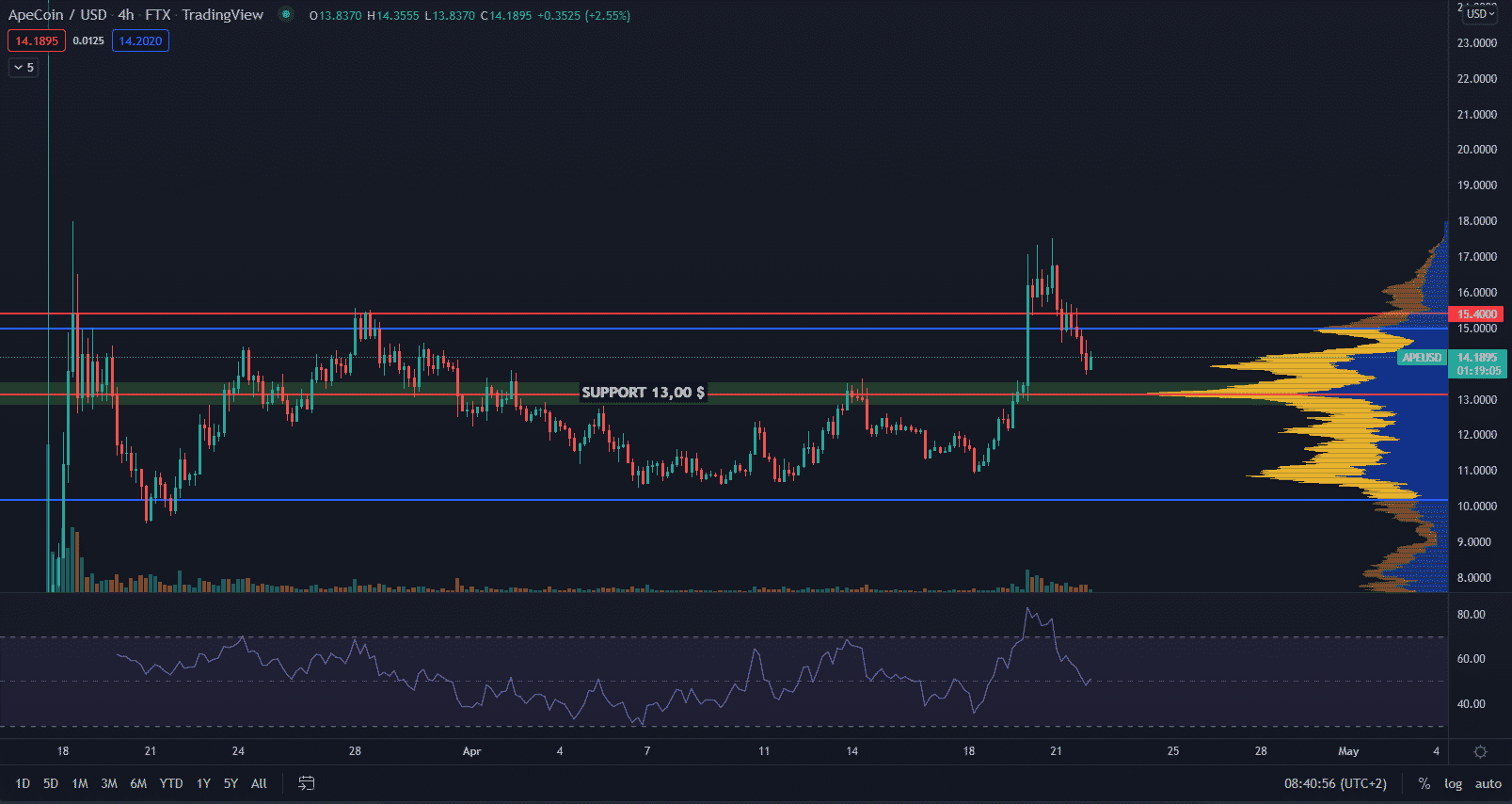Enable log scale
1512x804 pixels.
[x=1453, y=783]
